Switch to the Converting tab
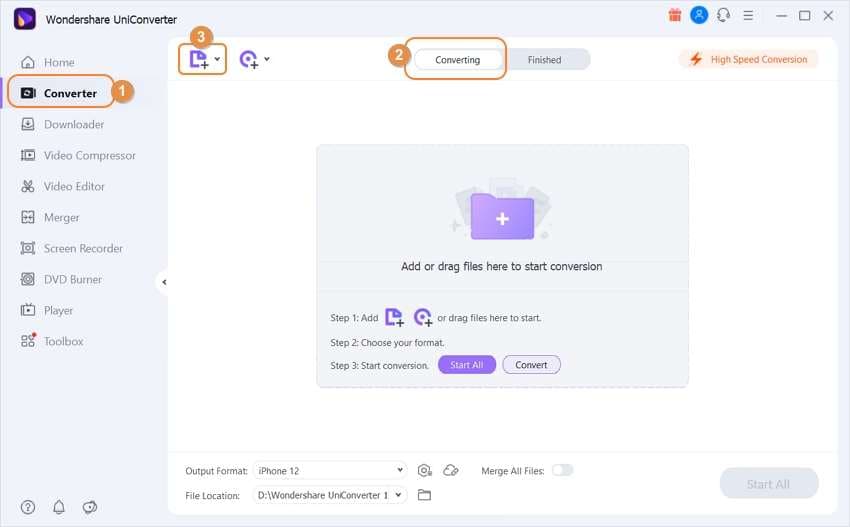This screenshot has height=527, width=850. pyautogui.click(x=458, y=60)
